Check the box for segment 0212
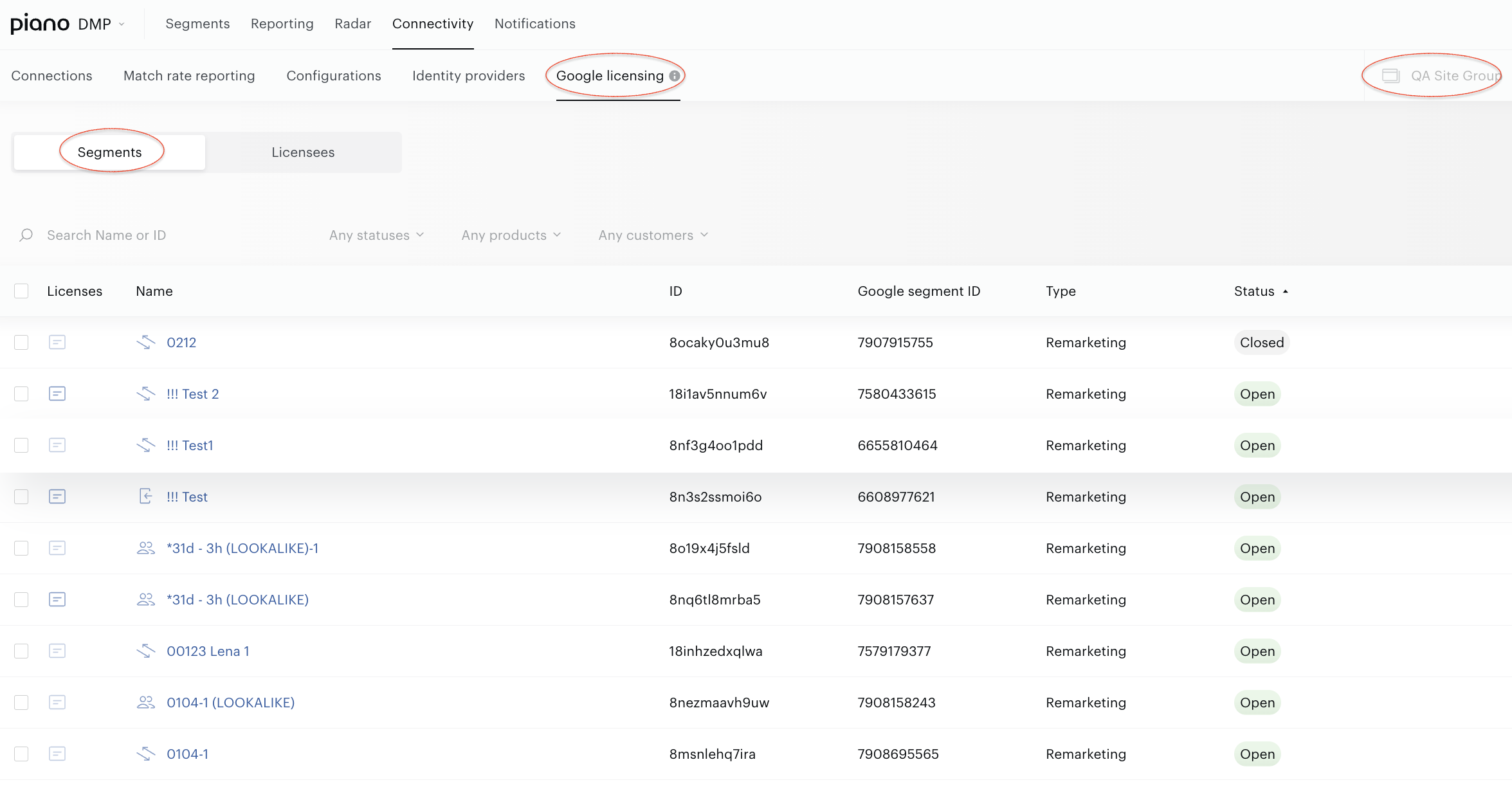 pyautogui.click(x=21, y=343)
